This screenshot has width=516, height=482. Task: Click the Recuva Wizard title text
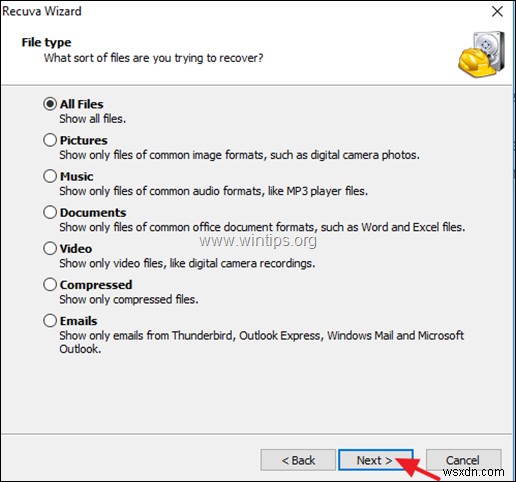coord(42,11)
